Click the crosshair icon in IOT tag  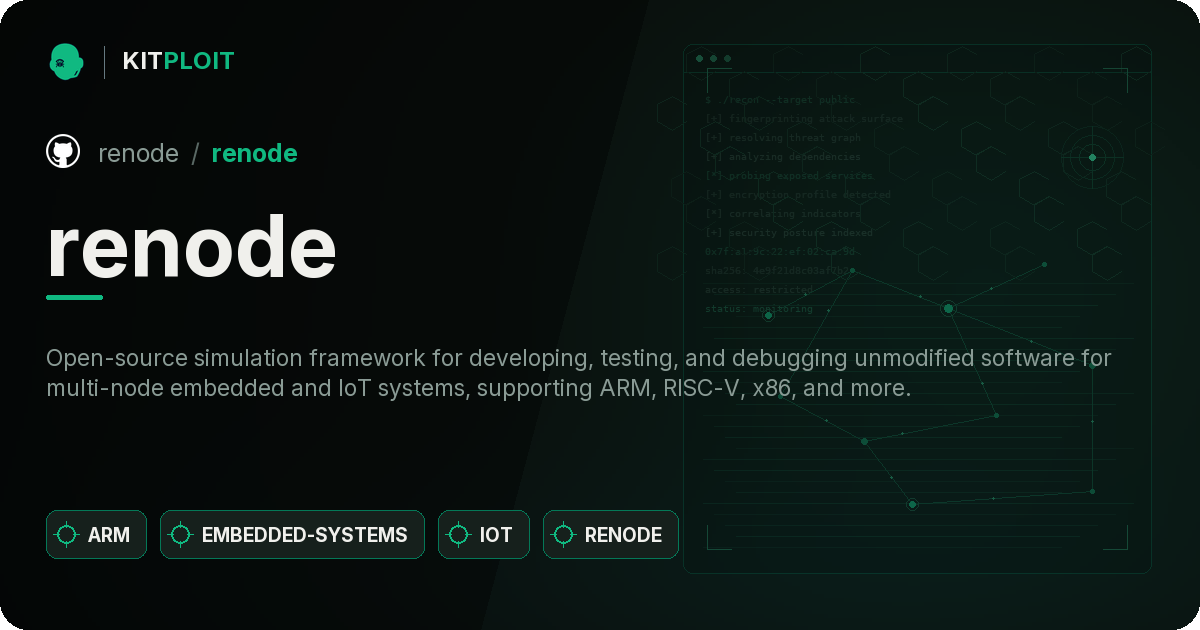(459, 535)
